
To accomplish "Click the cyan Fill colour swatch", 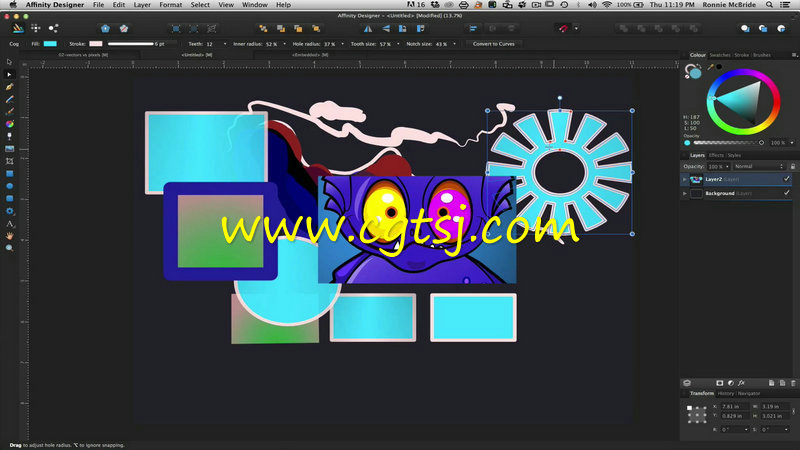I will coord(50,44).
